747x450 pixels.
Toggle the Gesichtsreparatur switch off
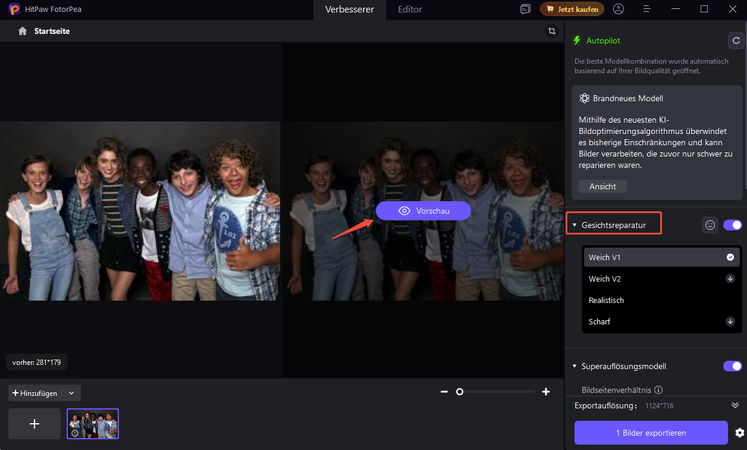pos(732,225)
